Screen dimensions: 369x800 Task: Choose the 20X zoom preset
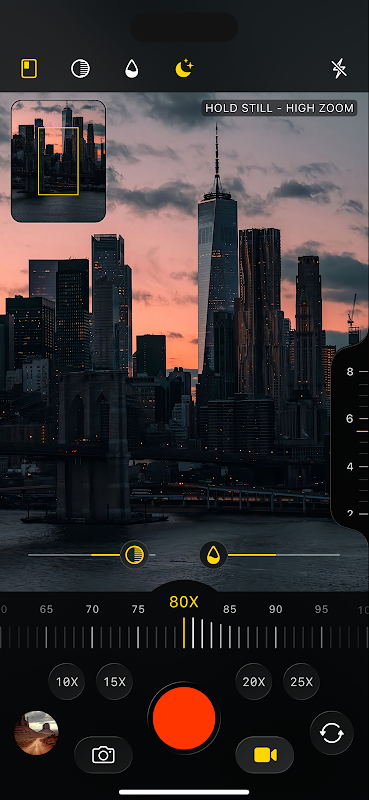(x=254, y=682)
